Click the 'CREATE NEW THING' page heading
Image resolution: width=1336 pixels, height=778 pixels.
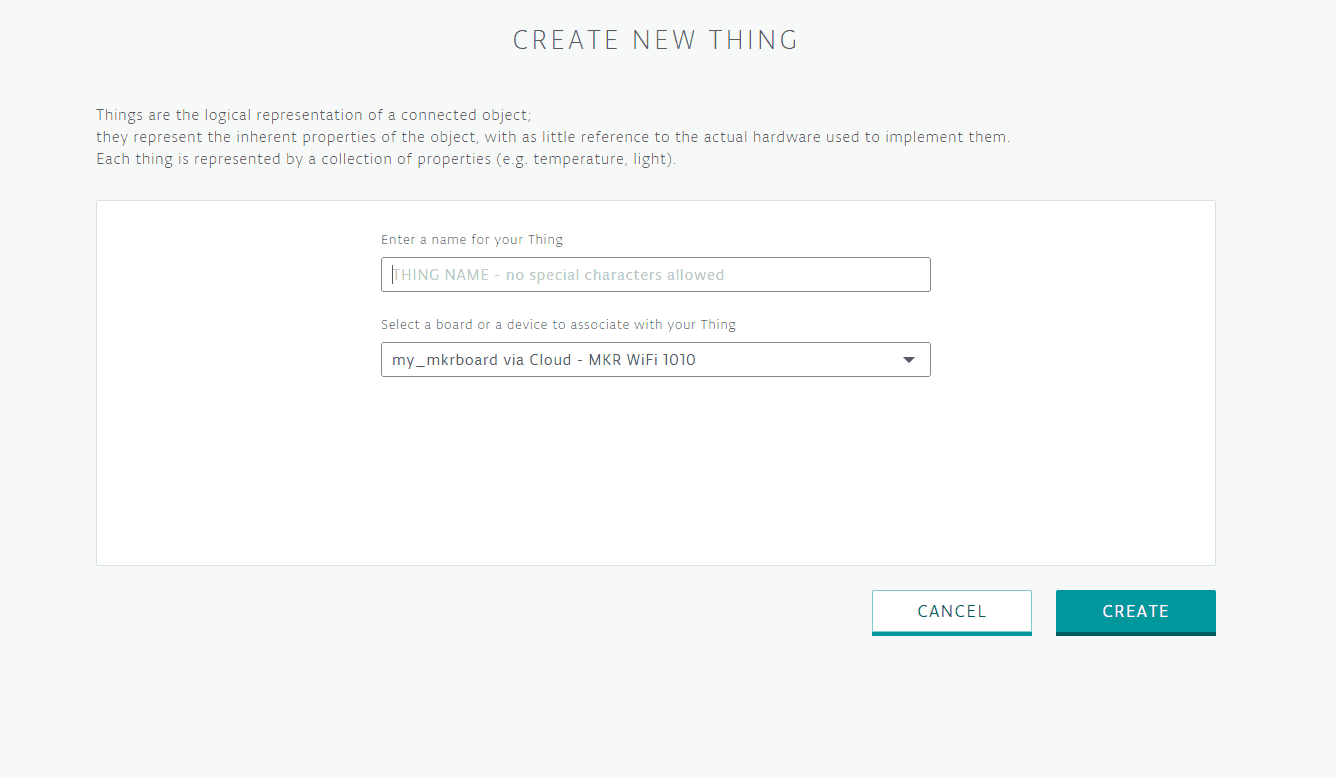(655, 40)
